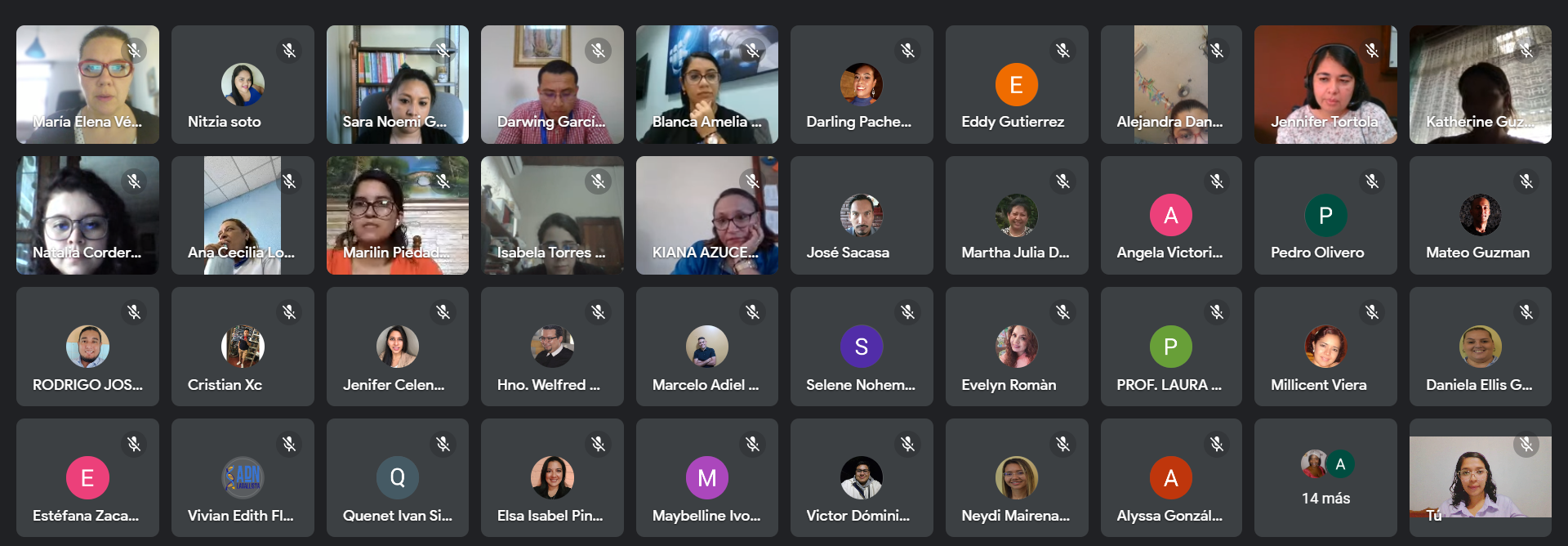The image size is (1568, 546).
Task: Open the 14 más participants tile
Action: pos(1325,478)
